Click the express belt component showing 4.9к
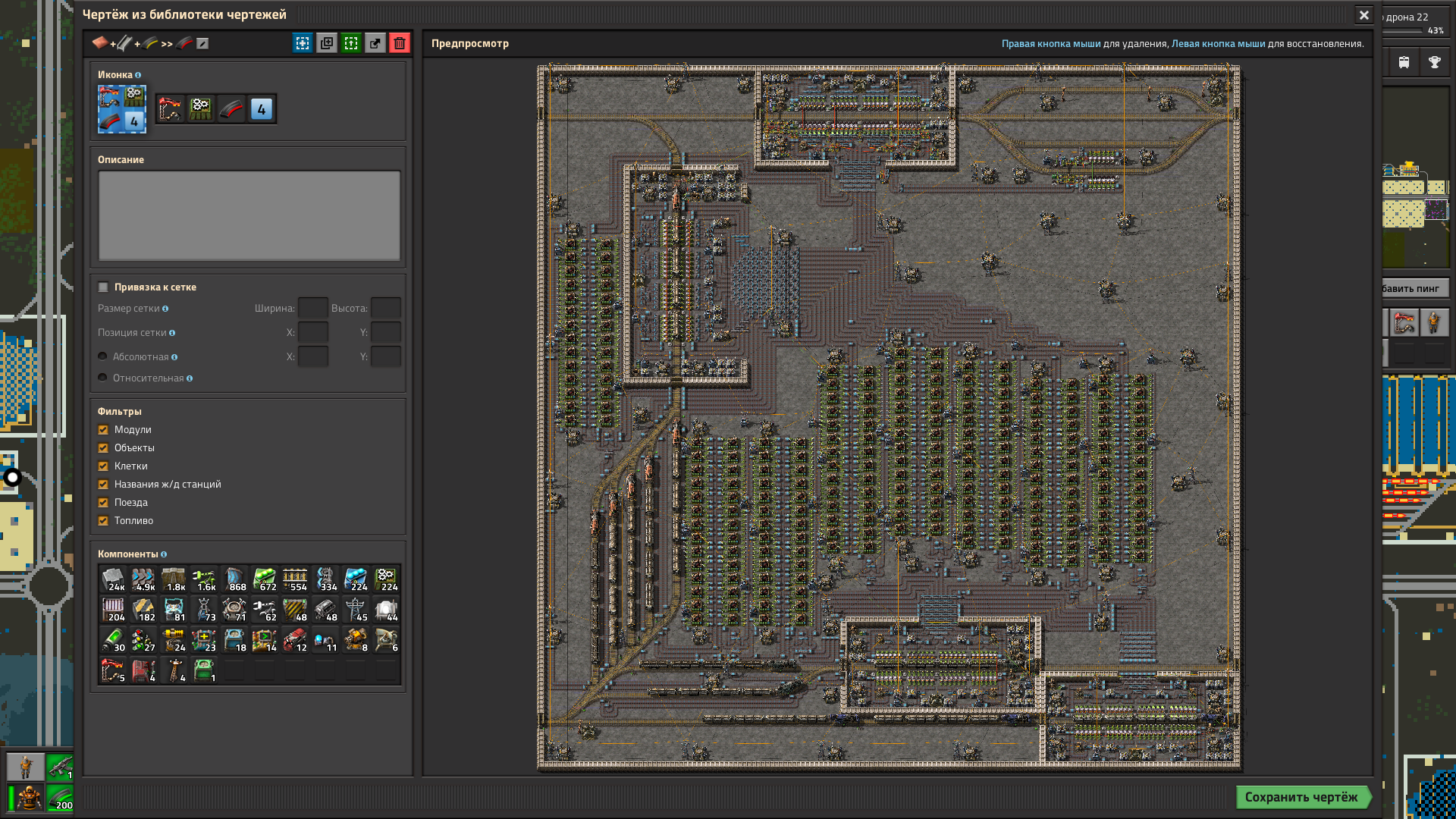The width and height of the screenshot is (1456, 819). pyautogui.click(x=143, y=579)
